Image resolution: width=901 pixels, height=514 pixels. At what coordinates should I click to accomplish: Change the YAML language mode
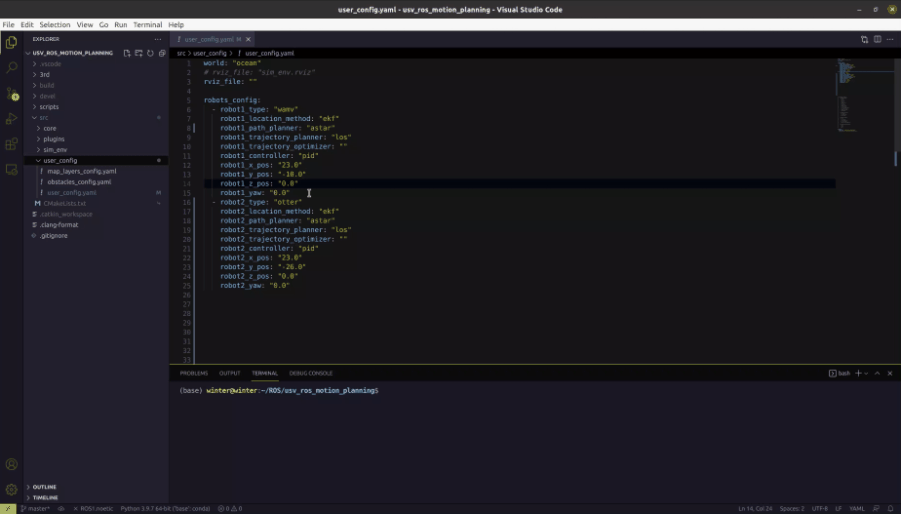tap(857, 508)
